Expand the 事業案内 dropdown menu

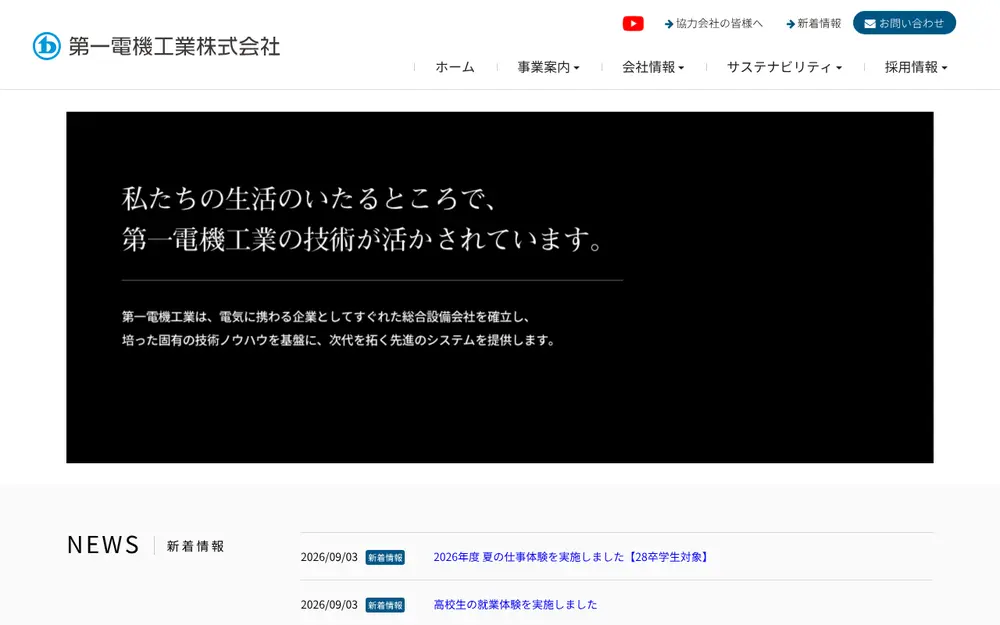pyautogui.click(x=548, y=67)
